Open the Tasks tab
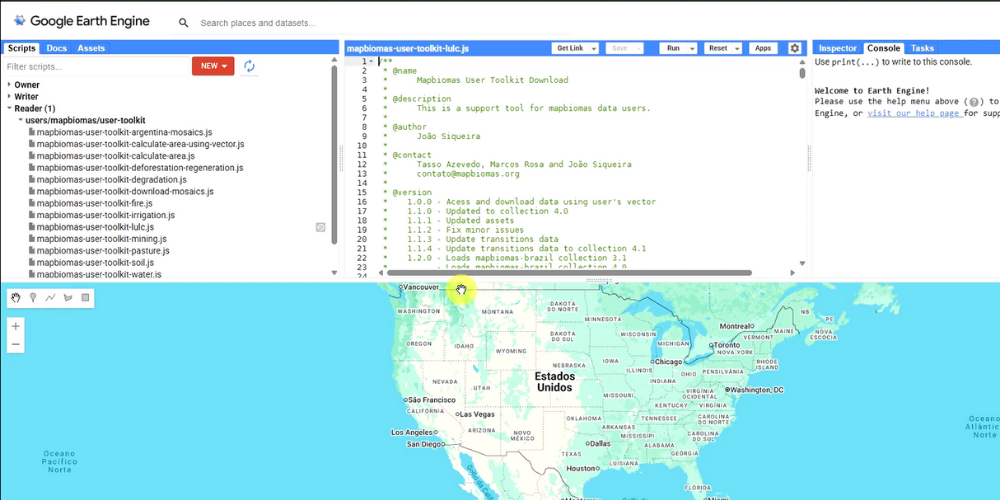The width and height of the screenshot is (1000, 500). coord(921,48)
